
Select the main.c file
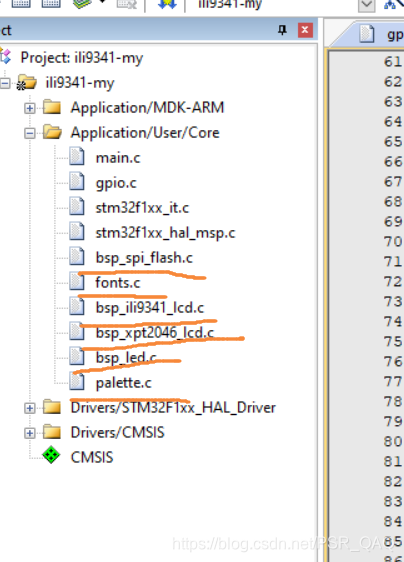pos(118,158)
